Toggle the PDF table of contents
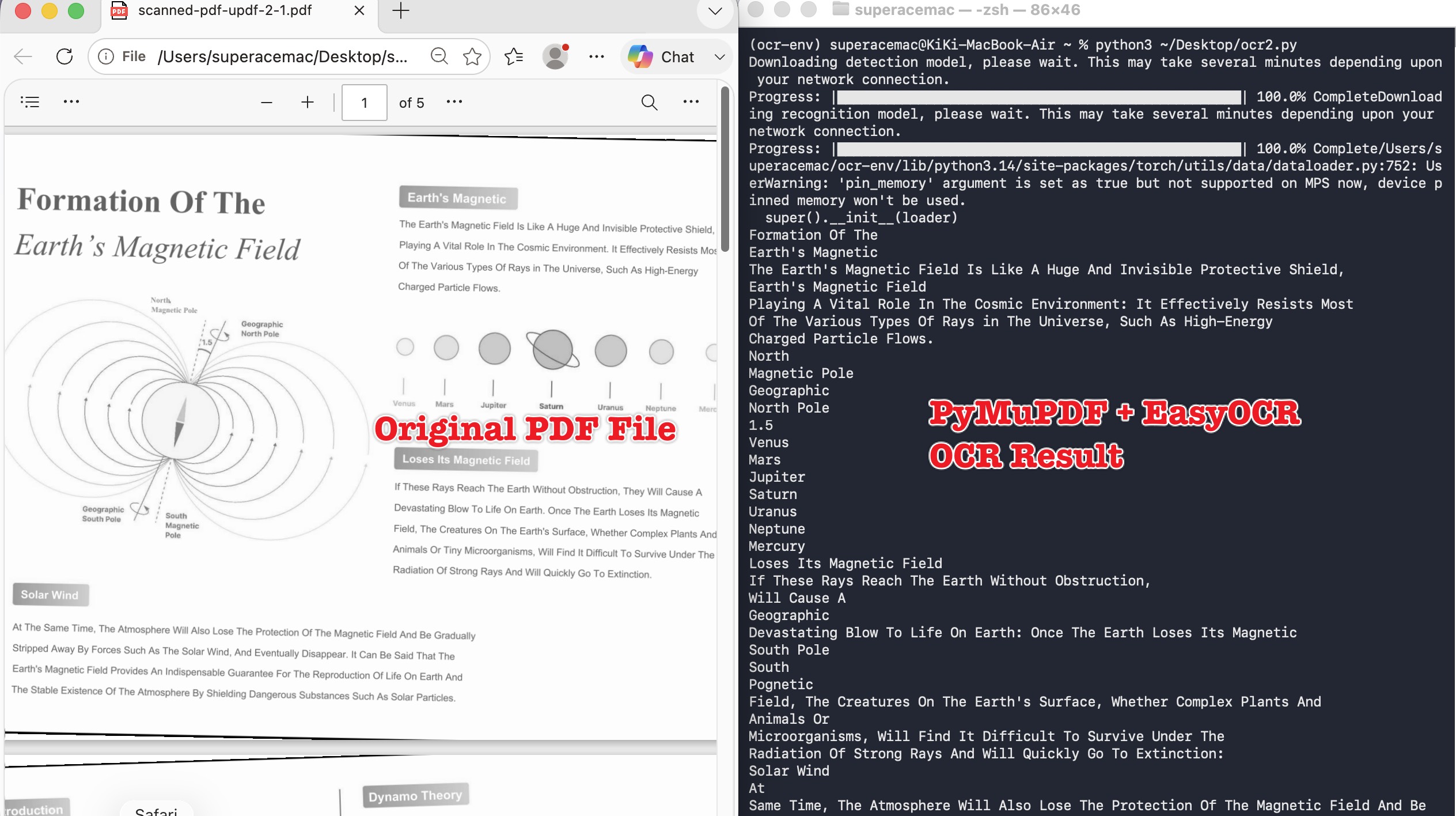1456x816 pixels. [x=30, y=102]
